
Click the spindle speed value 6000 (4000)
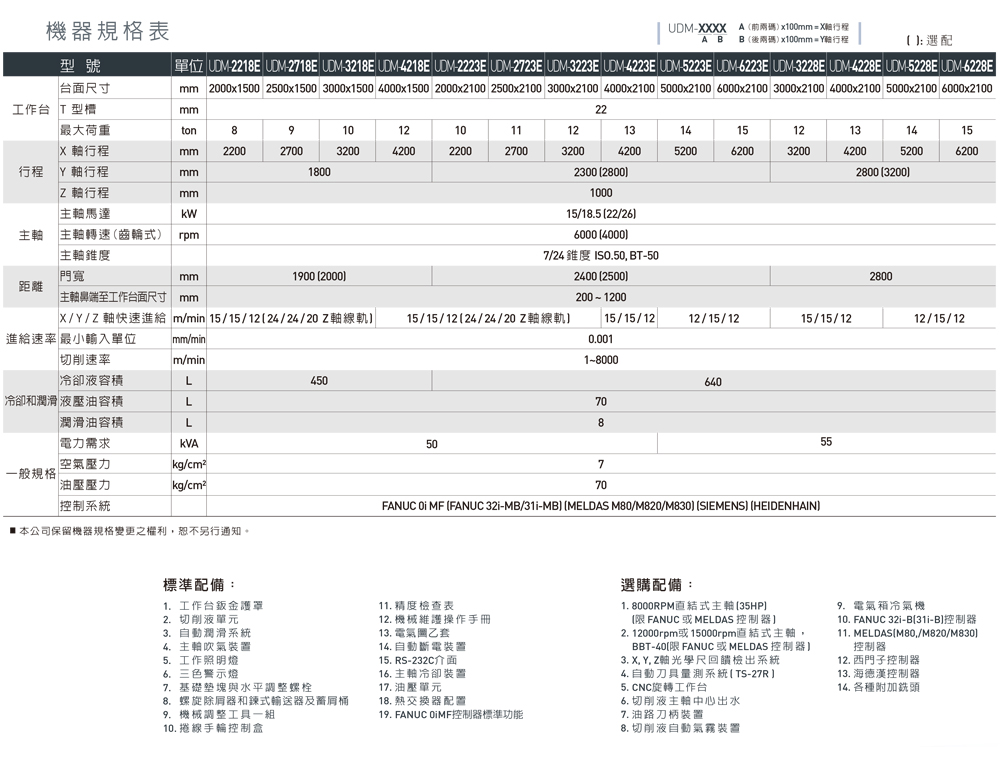coord(601,235)
